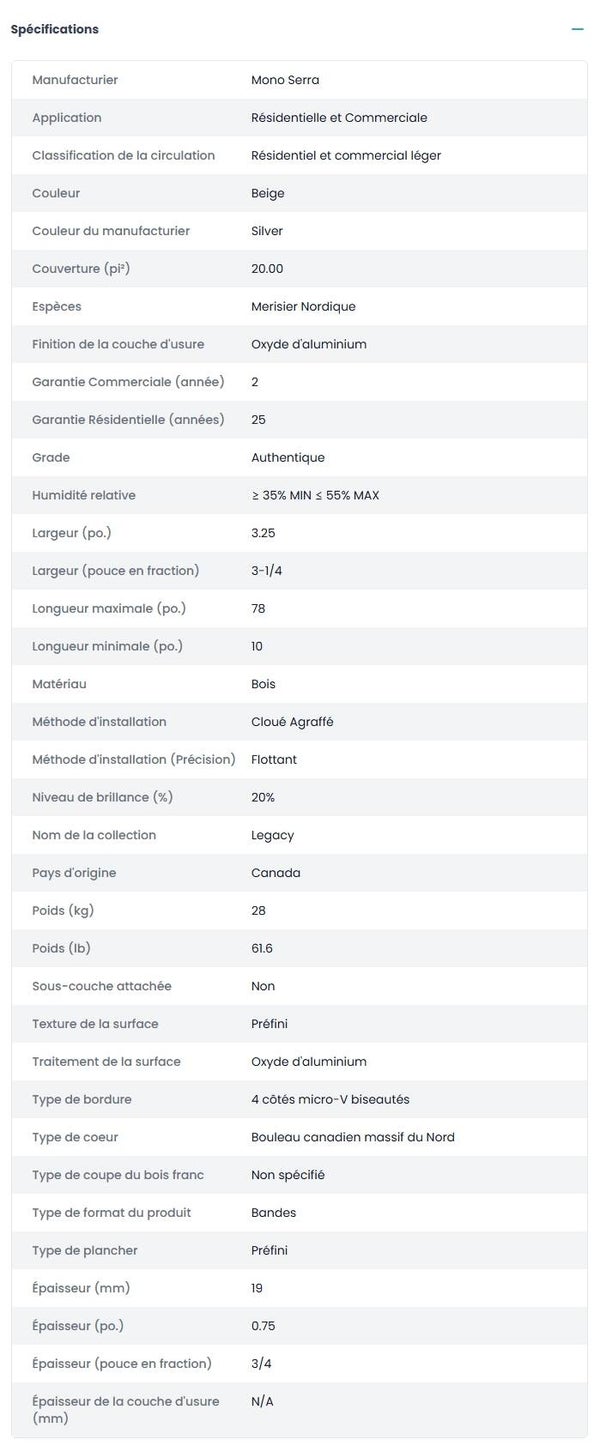Select the Garantie Résidentielle (années) label
This screenshot has width=600, height=1452.
click(x=128, y=420)
